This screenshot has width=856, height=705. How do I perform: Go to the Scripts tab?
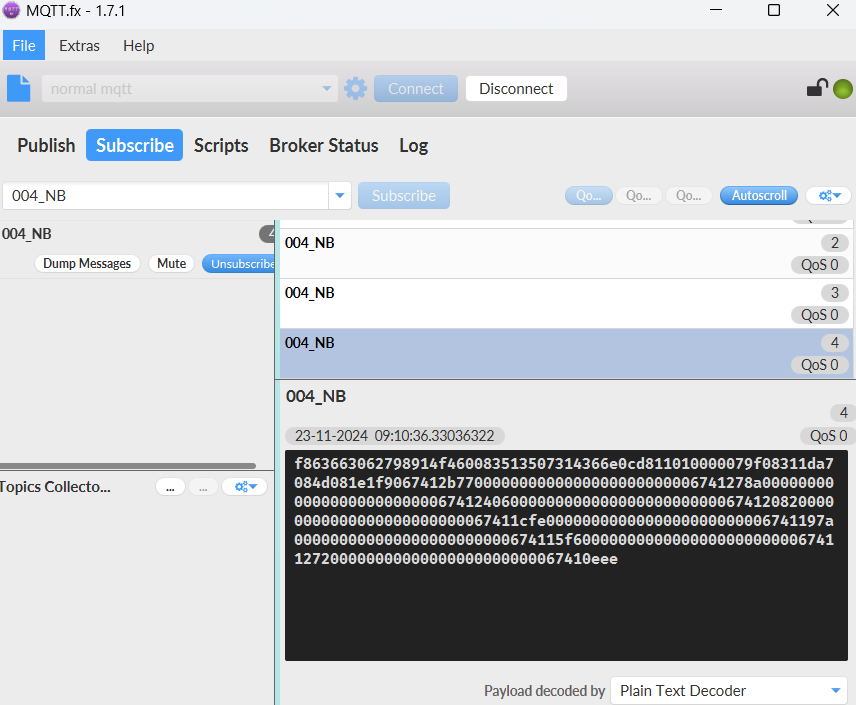click(221, 145)
